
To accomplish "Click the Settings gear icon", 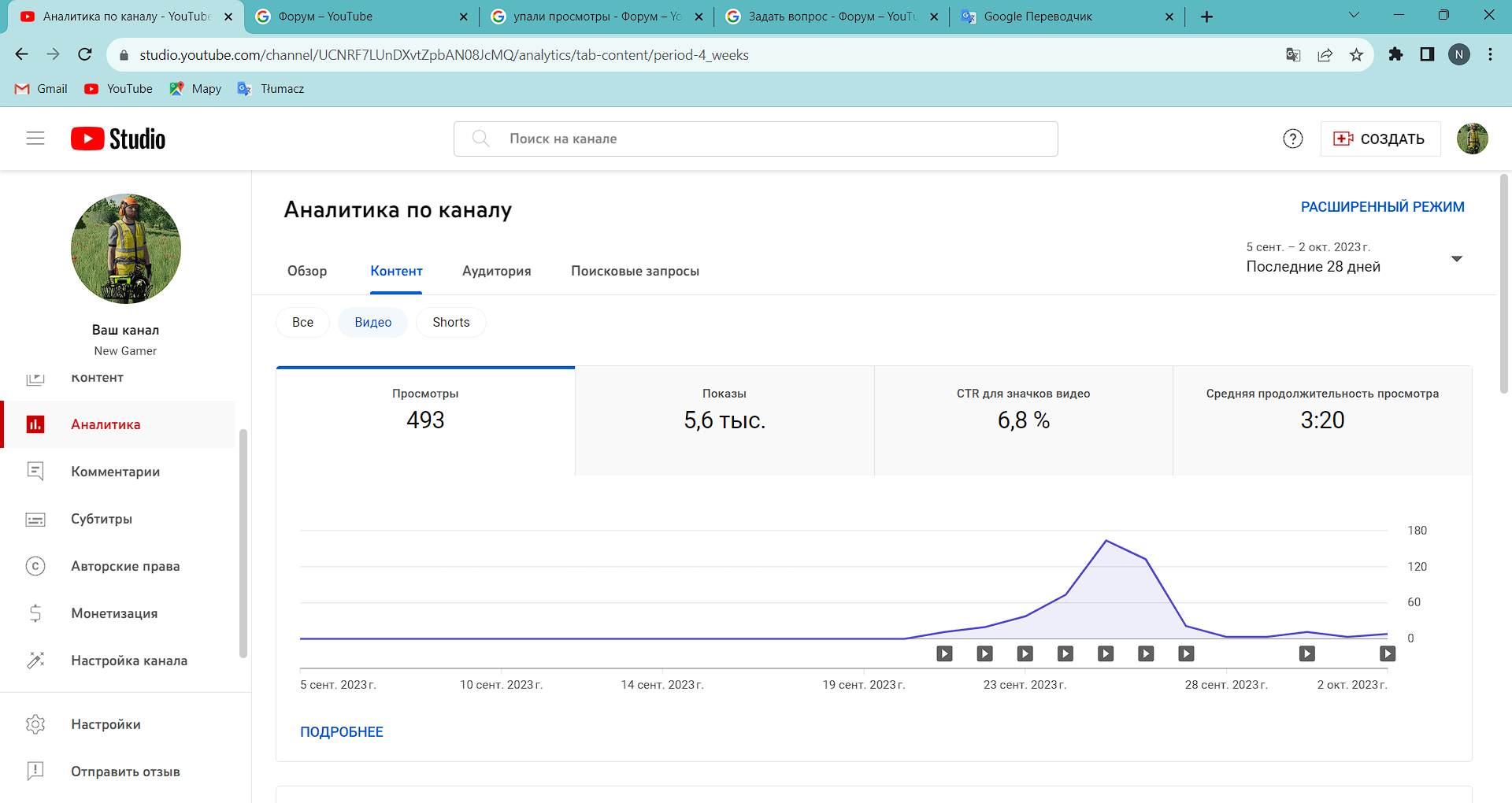I will tap(35, 724).
